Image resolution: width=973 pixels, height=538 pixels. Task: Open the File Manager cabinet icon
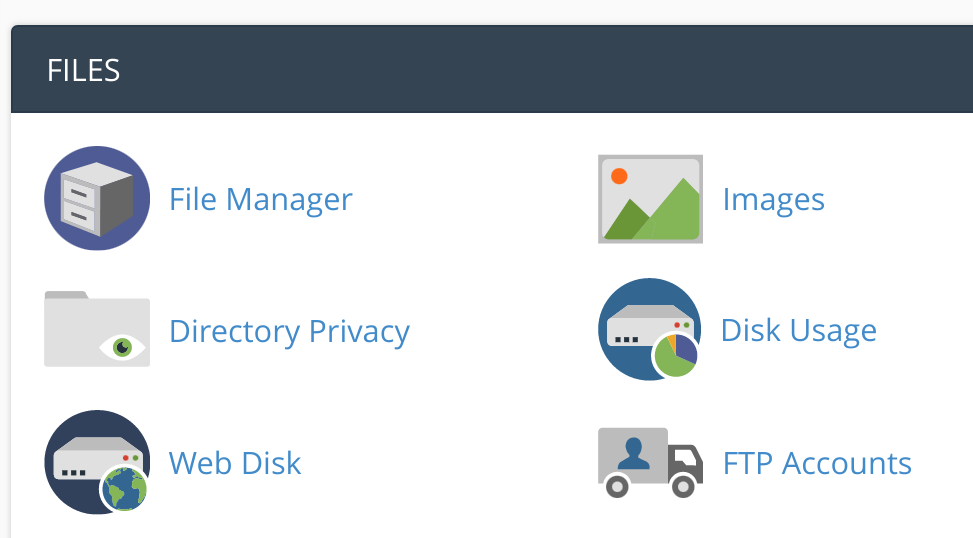coord(97,198)
